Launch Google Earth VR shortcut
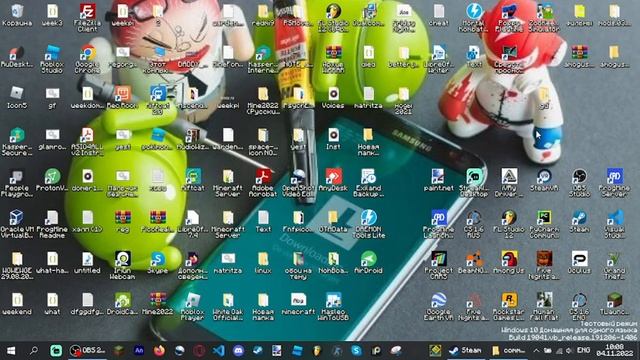Image resolution: width=640 pixels, height=360 pixels. tap(439, 307)
